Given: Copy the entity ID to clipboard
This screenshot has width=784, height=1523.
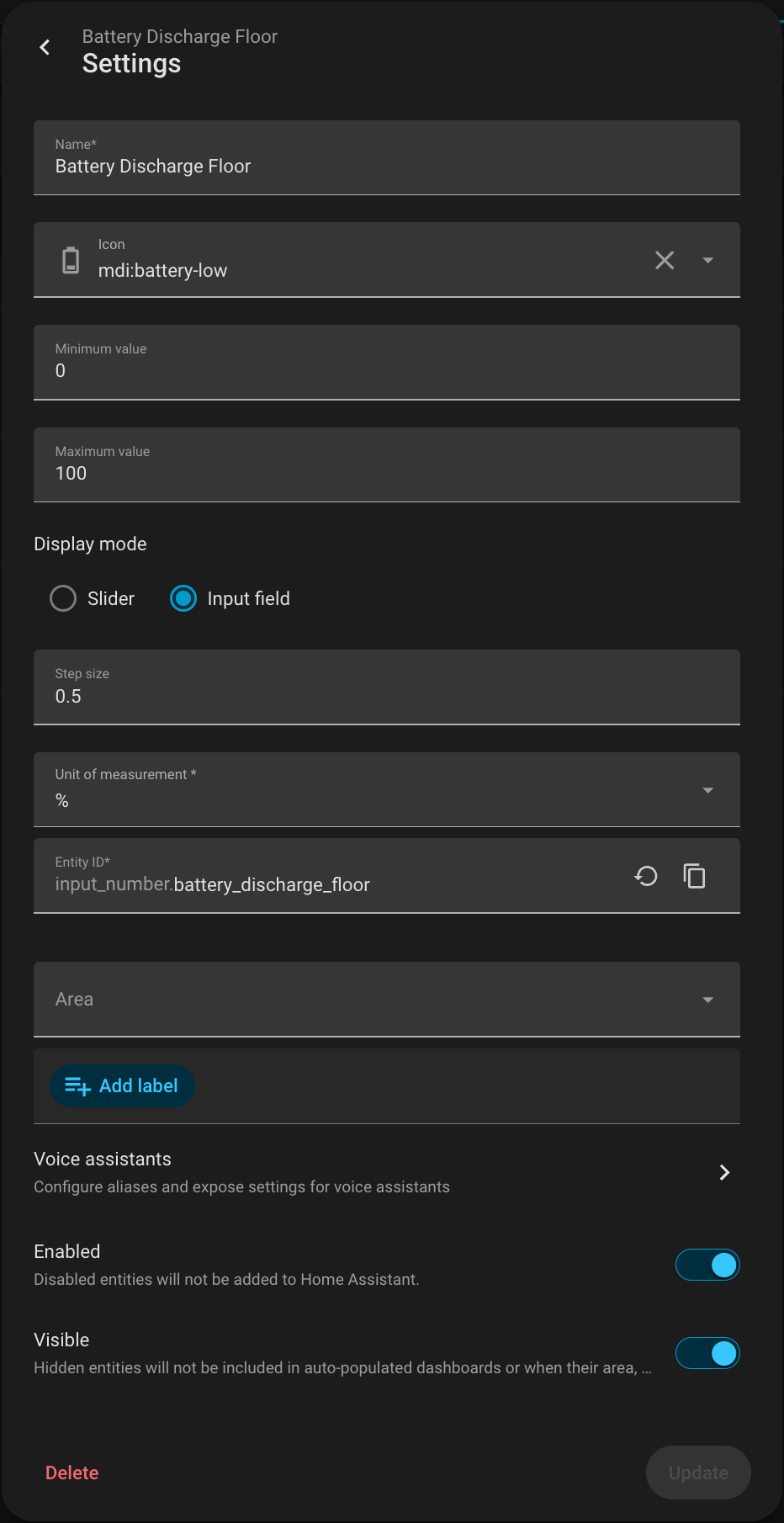Looking at the screenshot, I should (694, 876).
